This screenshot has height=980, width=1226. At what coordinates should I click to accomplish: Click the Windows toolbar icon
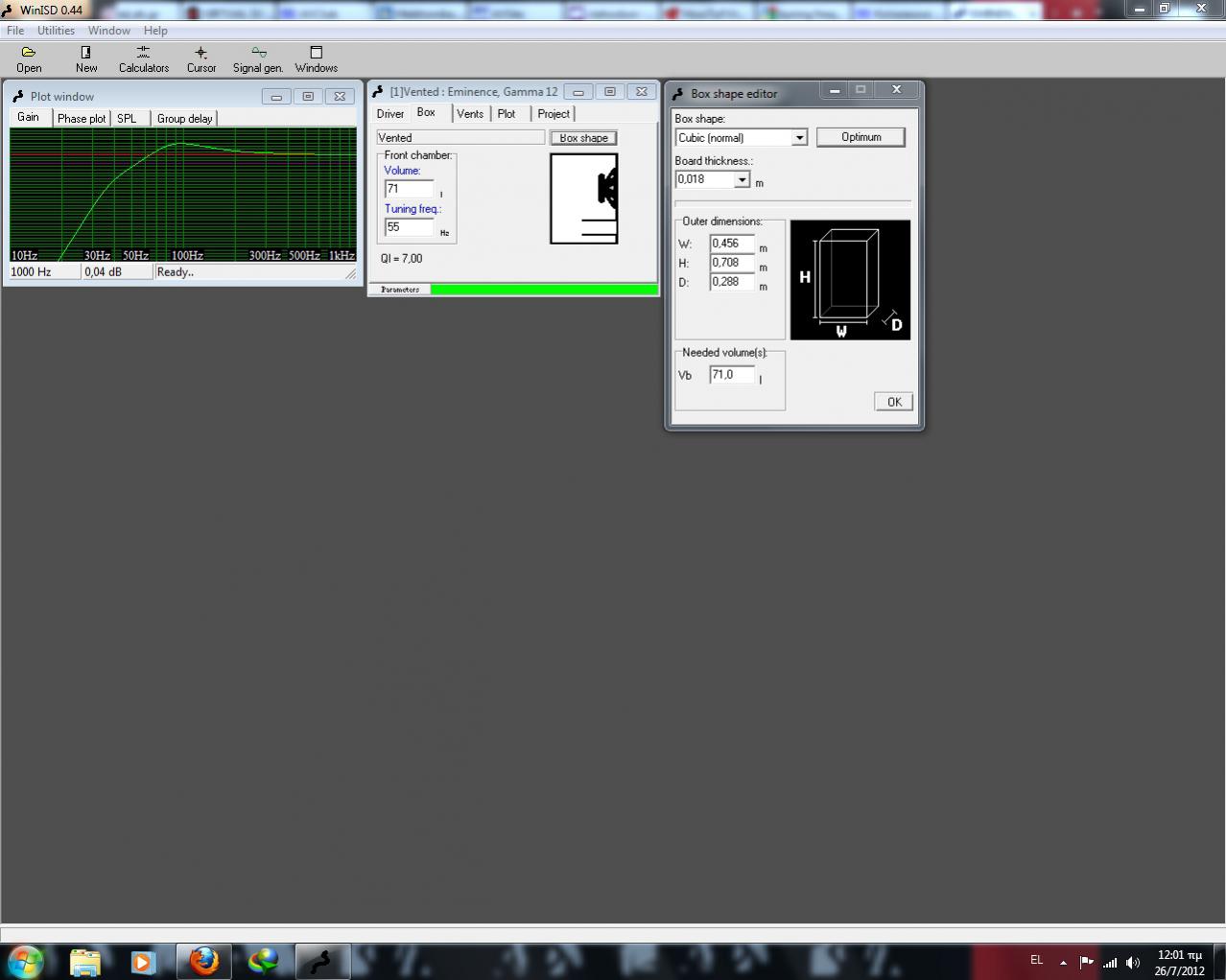(316, 59)
